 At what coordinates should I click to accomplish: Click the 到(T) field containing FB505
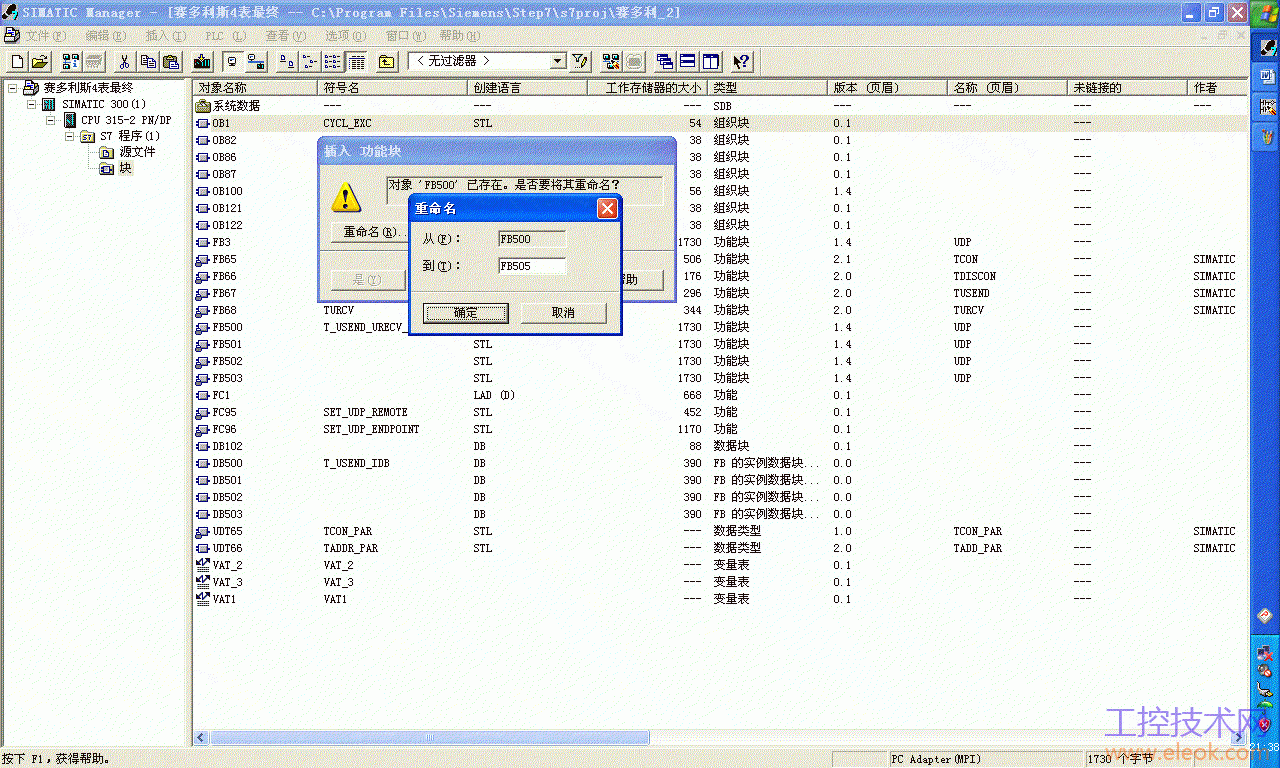(x=532, y=266)
